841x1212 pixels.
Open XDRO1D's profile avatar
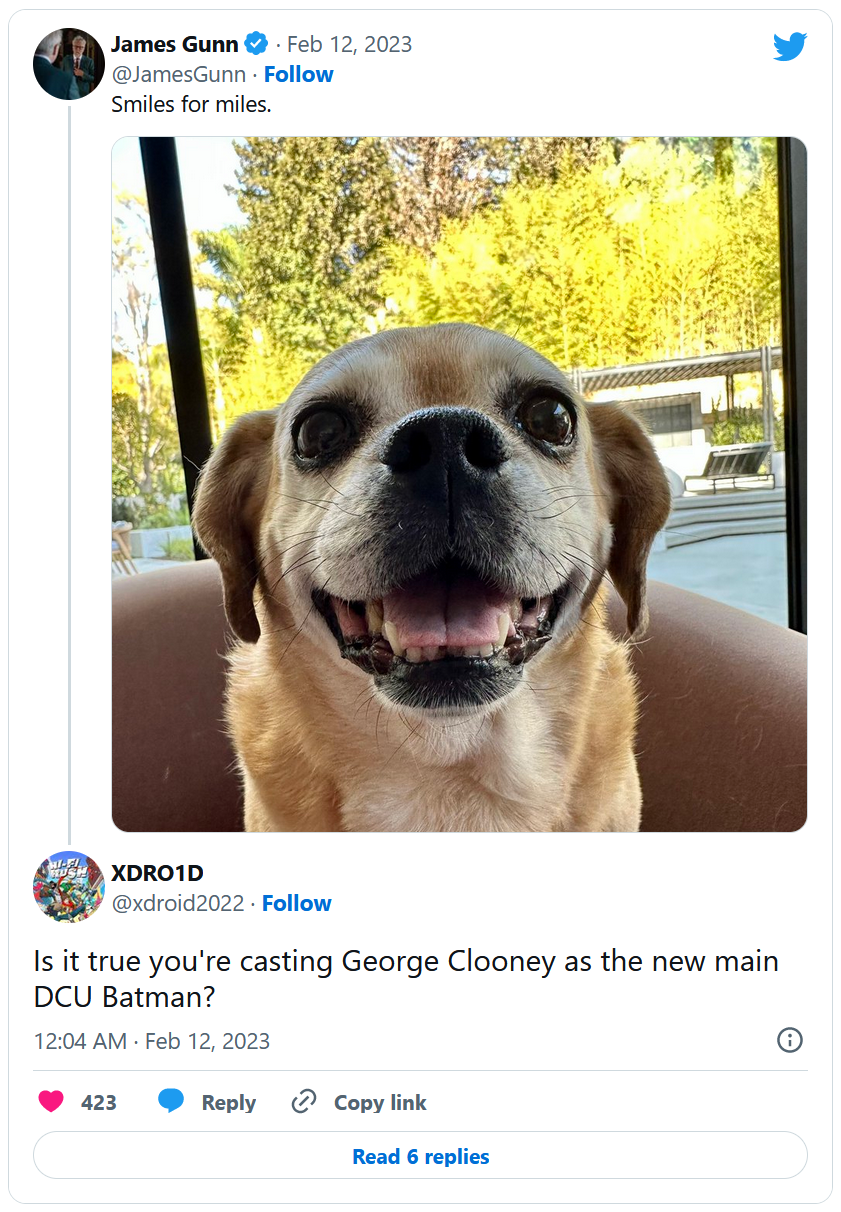coord(68,886)
